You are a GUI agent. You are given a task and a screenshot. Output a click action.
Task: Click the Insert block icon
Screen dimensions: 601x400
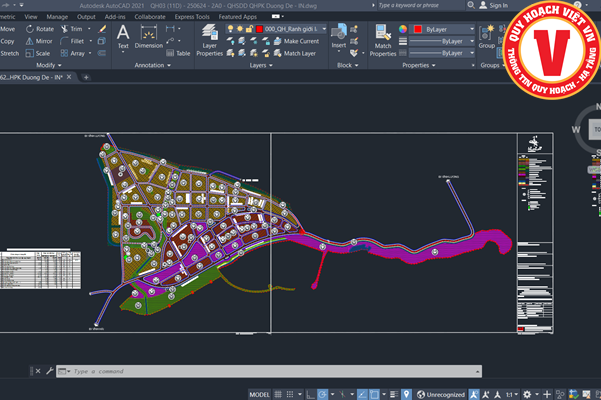(x=339, y=35)
